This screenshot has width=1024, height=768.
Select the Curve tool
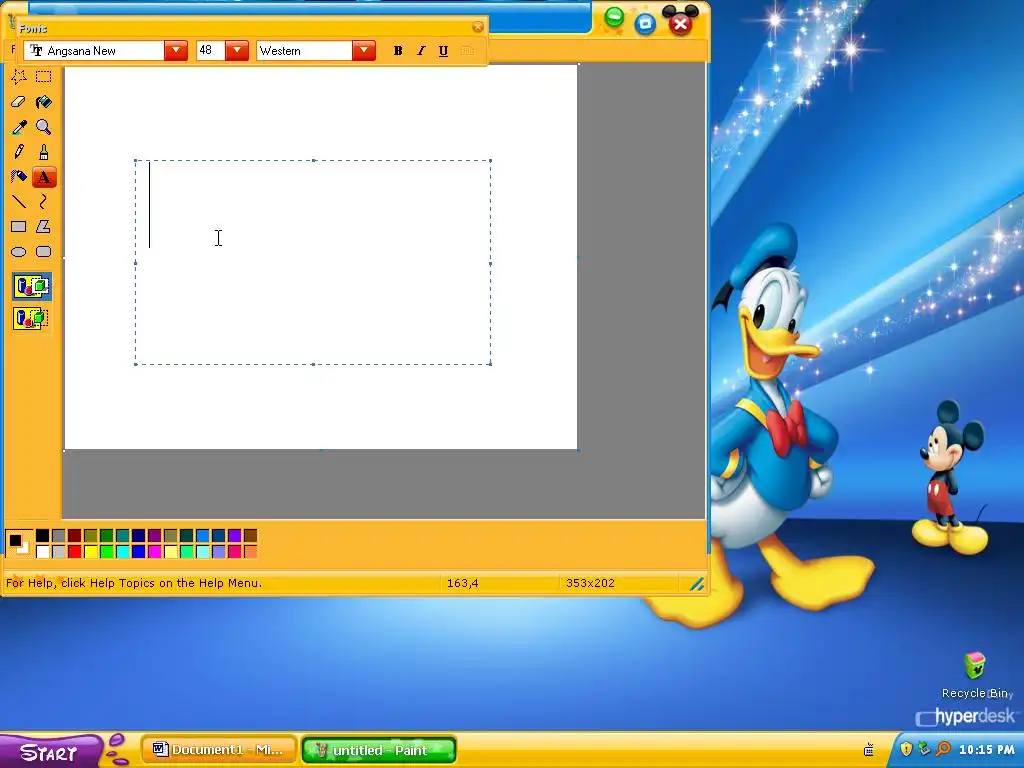(44, 202)
